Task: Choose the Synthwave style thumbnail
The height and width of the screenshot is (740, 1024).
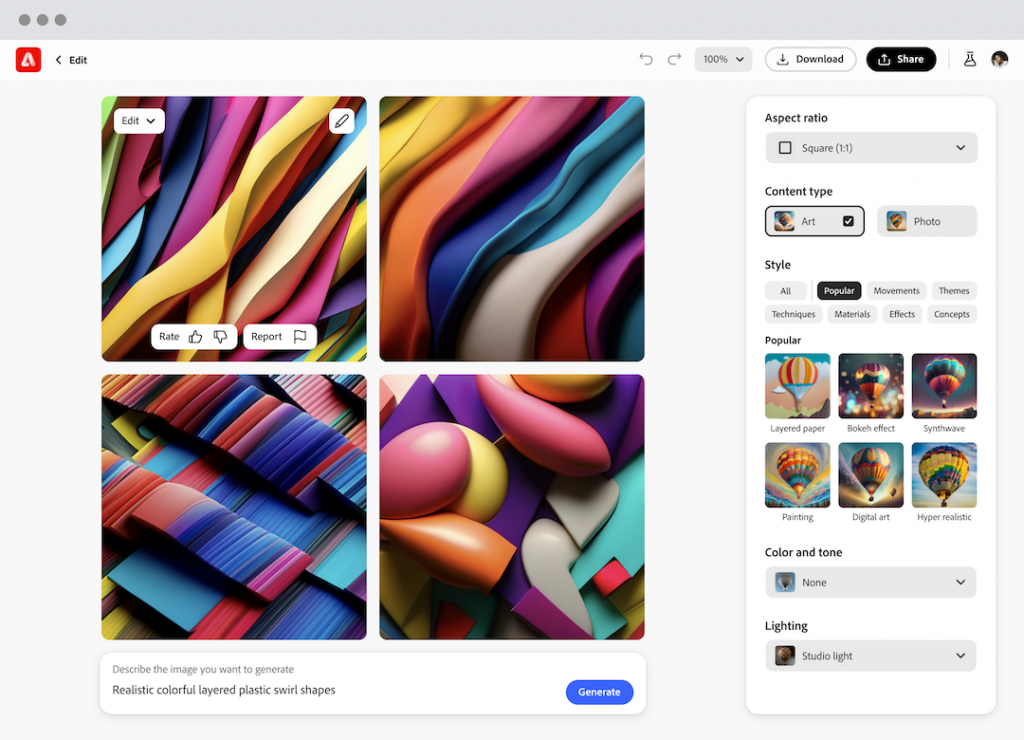Action: tap(944, 386)
